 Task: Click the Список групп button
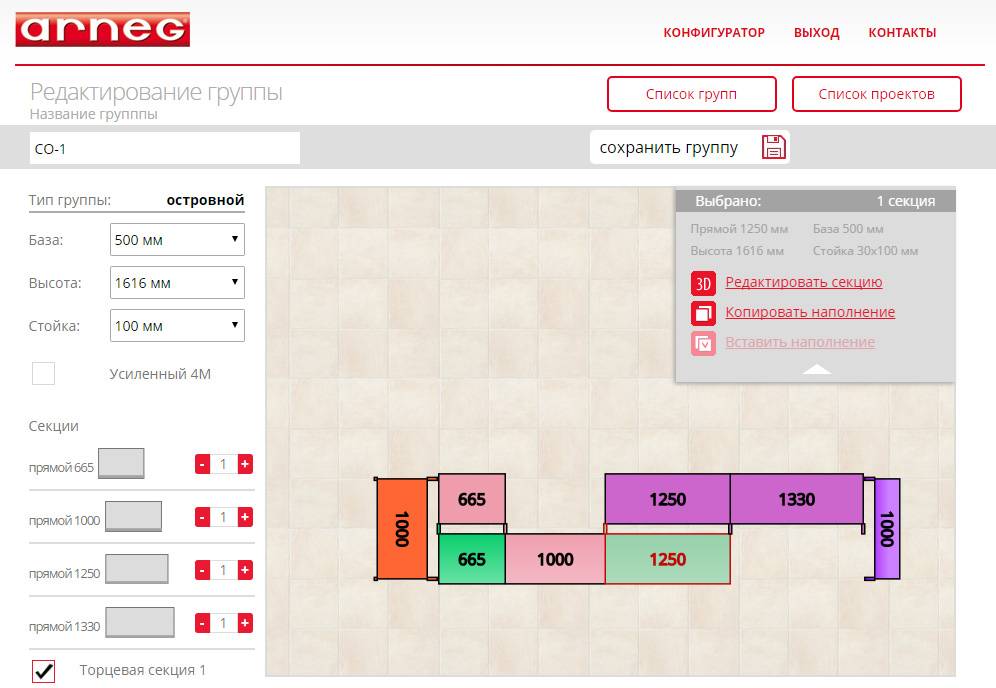[692, 94]
